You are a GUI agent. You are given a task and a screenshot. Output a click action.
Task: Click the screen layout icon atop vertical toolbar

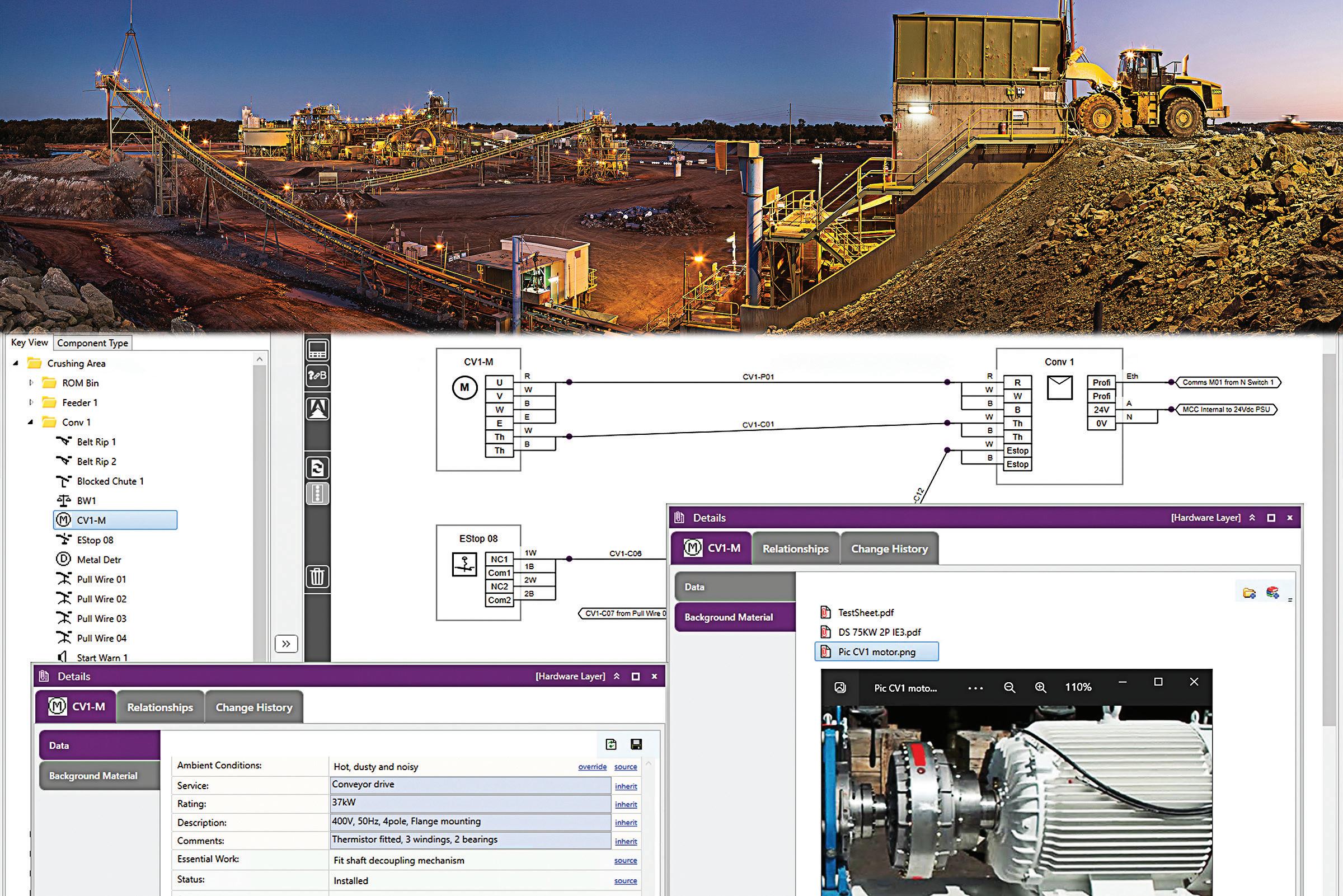(317, 349)
